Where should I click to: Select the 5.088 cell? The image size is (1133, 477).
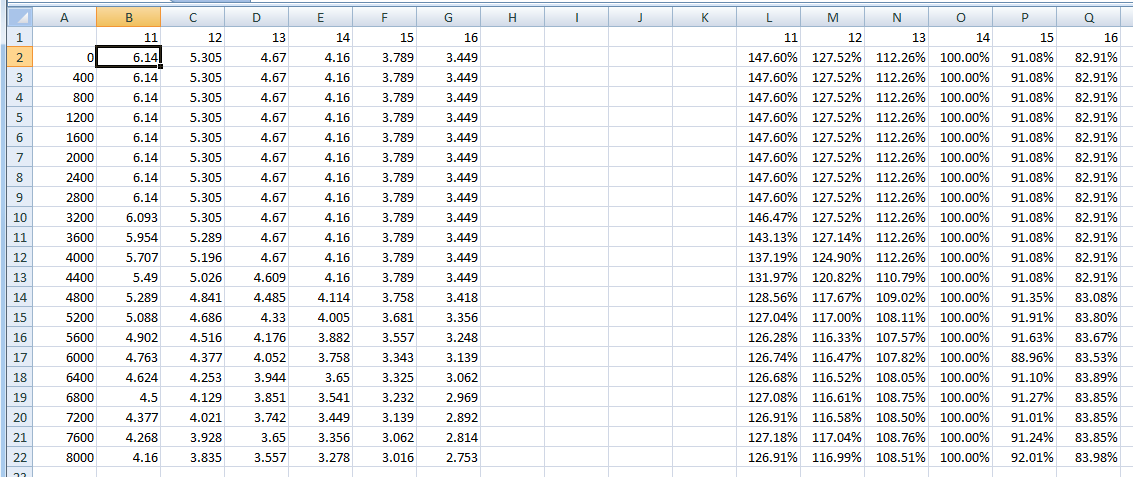point(129,317)
